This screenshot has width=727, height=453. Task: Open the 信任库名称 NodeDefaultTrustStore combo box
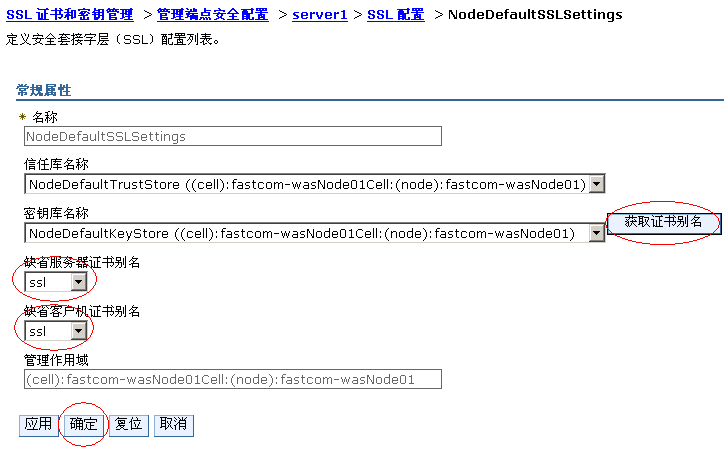(x=314, y=185)
